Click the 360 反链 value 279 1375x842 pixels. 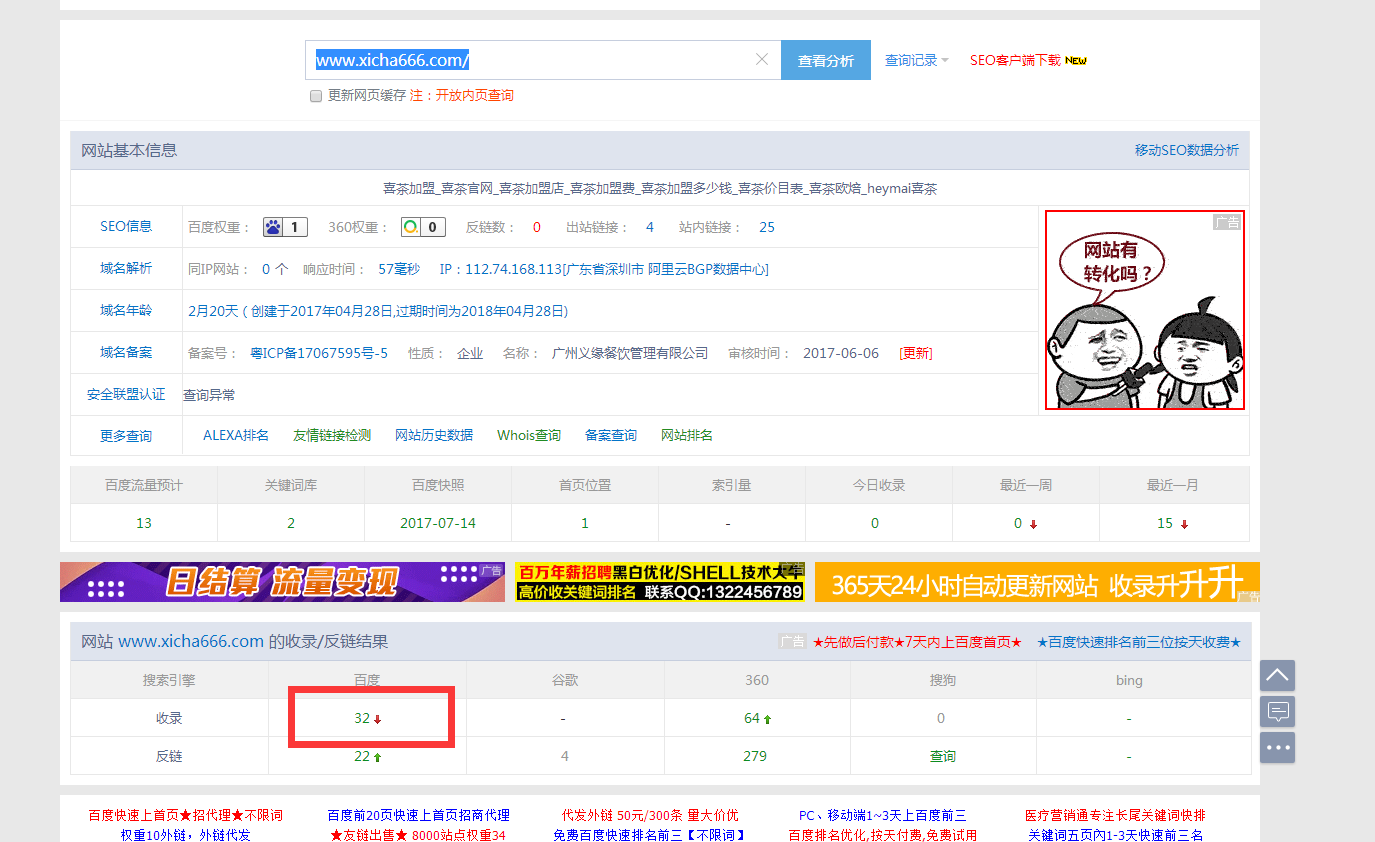click(x=755, y=756)
